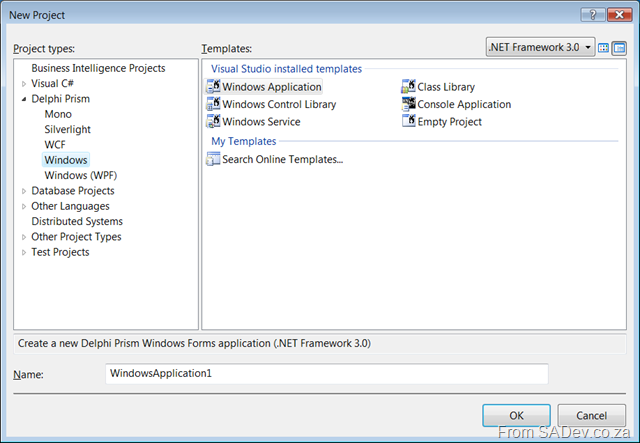Pick the Console Application template icon
Screen dimensions: 640x443
pyautogui.click(x=408, y=104)
